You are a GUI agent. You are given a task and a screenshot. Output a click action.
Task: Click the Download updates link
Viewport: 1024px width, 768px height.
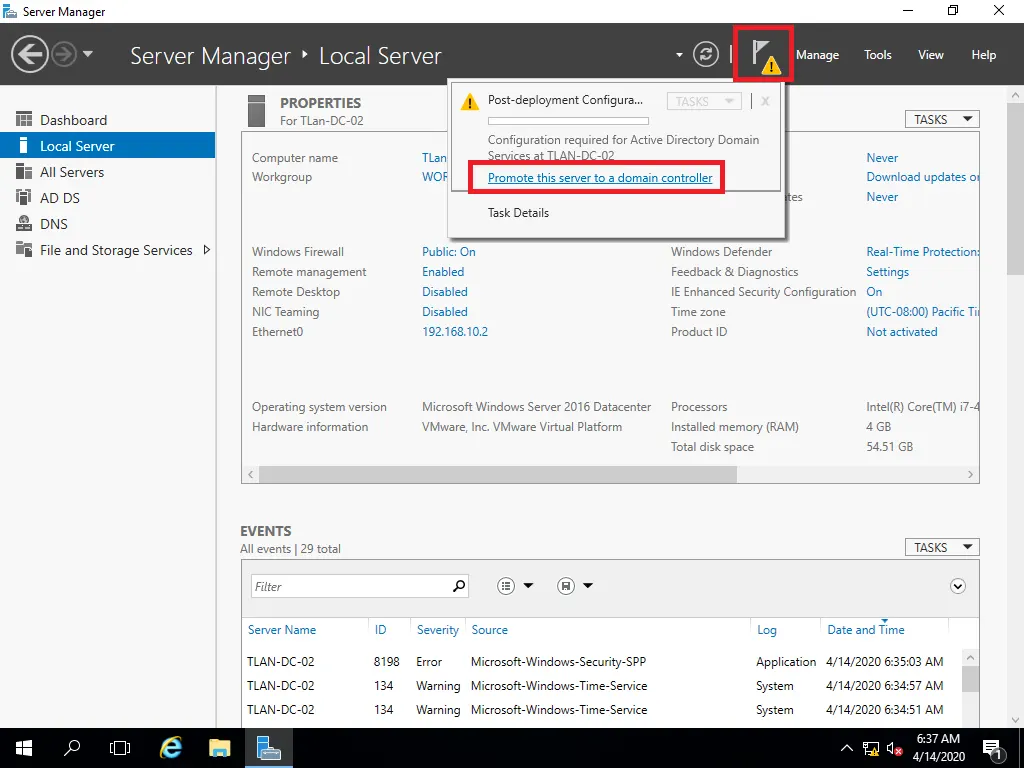coord(922,177)
